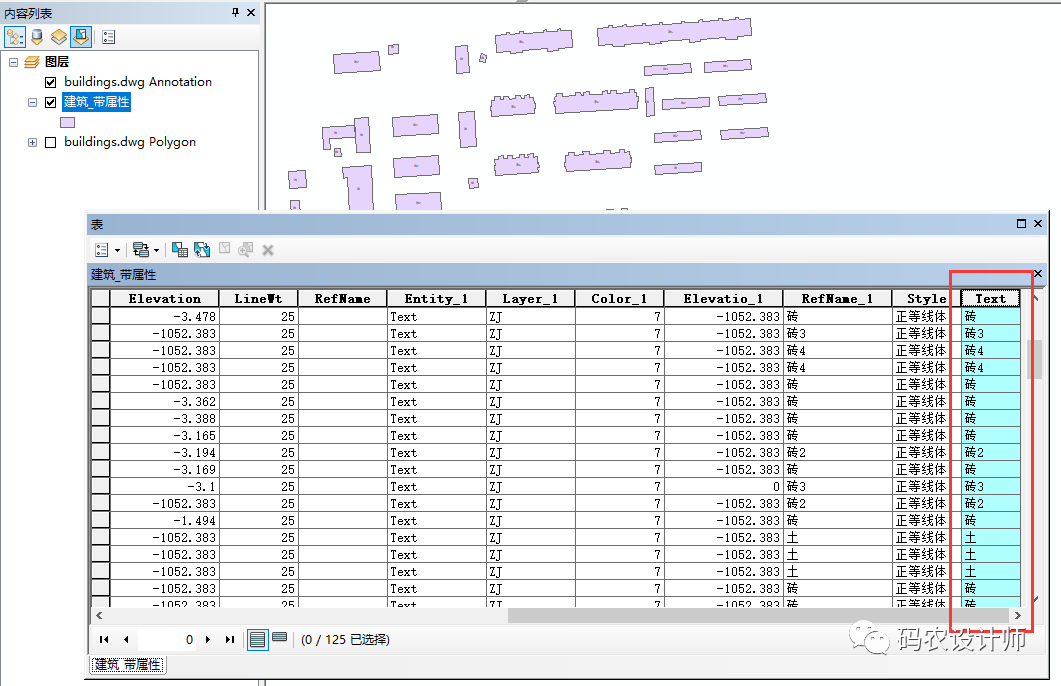Select List By Visibility icon
This screenshot has height=686, width=1061.
pos(59,37)
